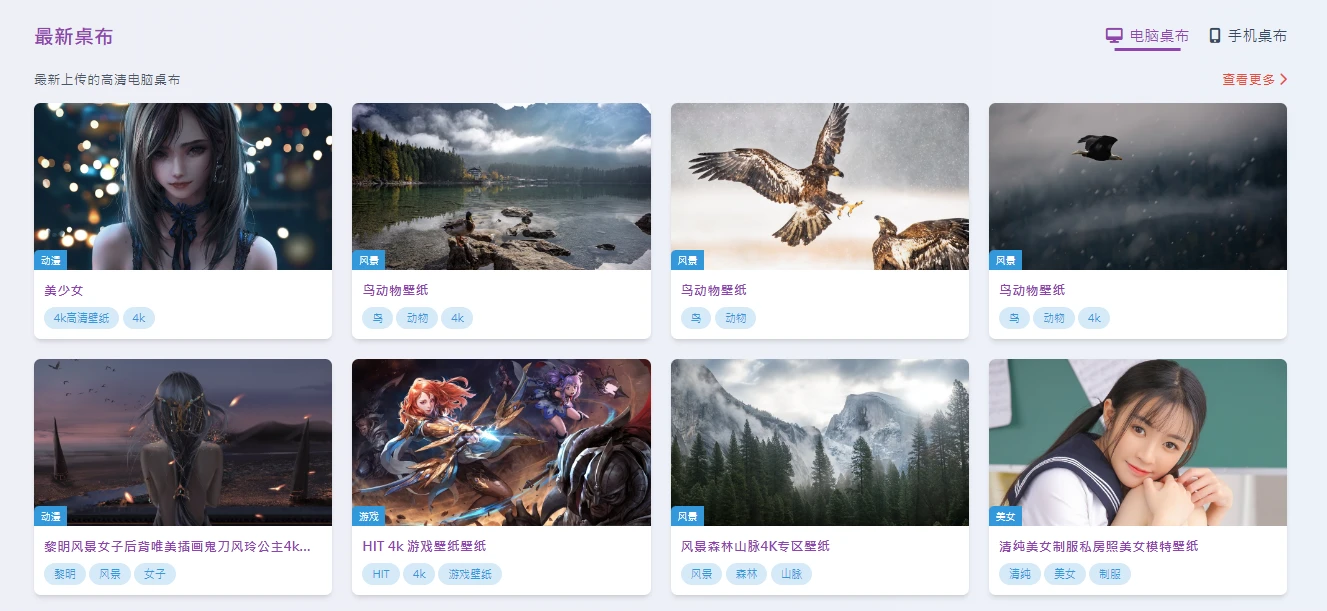Select the 制服 tag
This screenshot has width=1327, height=611.
click(1110, 574)
